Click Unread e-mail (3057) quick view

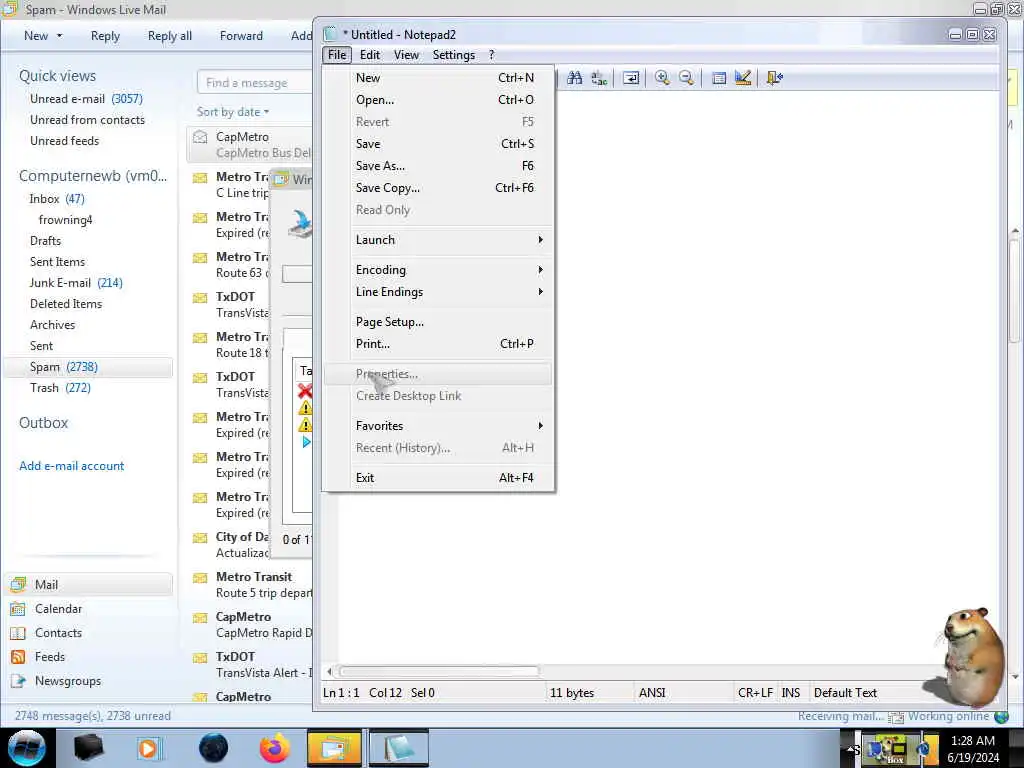(x=86, y=99)
